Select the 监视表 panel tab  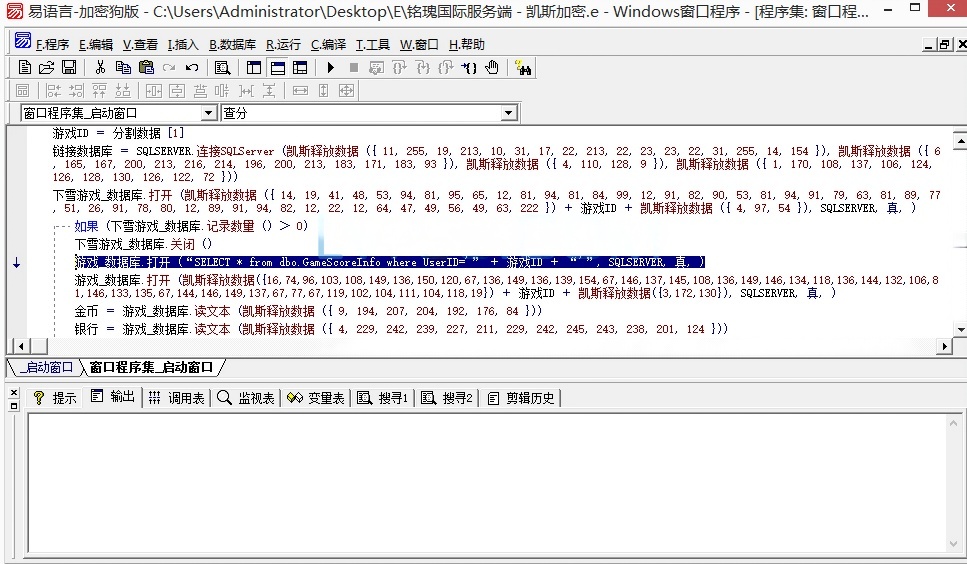tap(246, 398)
